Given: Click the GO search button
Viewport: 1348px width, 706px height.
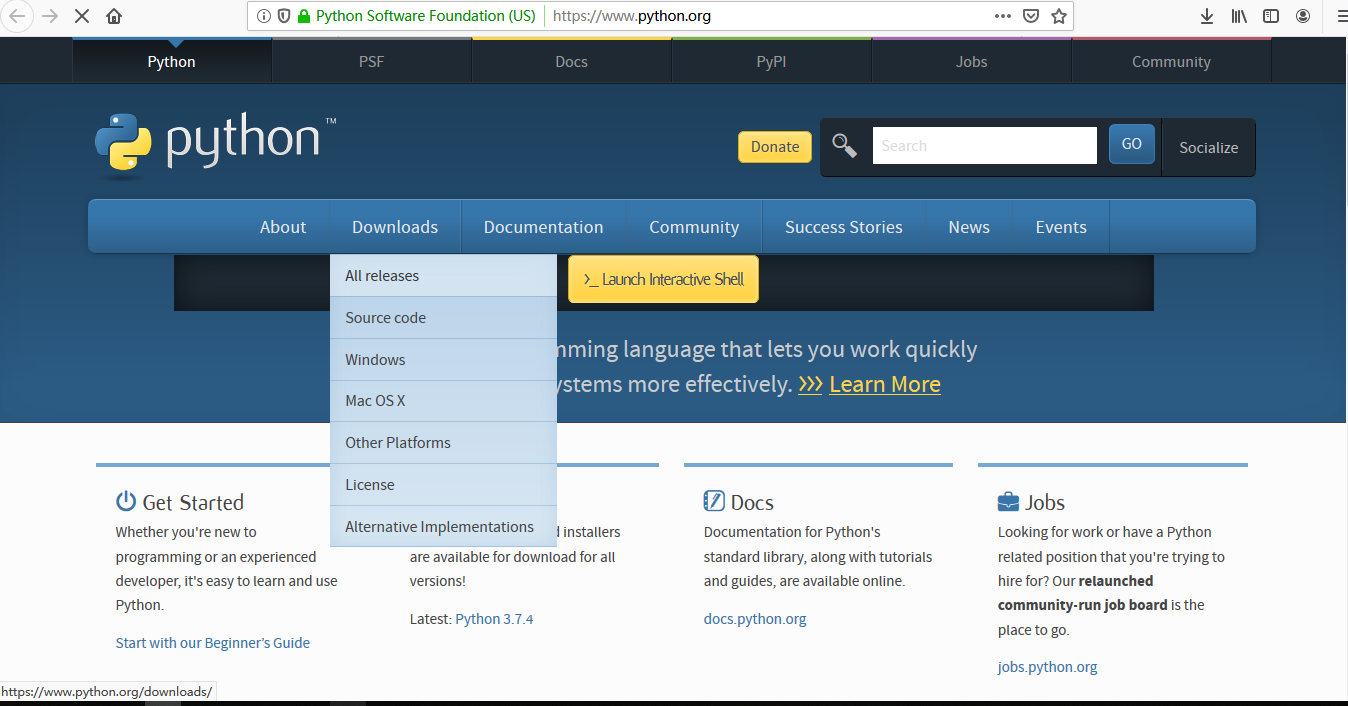Looking at the screenshot, I should [x=1132, y=144].
